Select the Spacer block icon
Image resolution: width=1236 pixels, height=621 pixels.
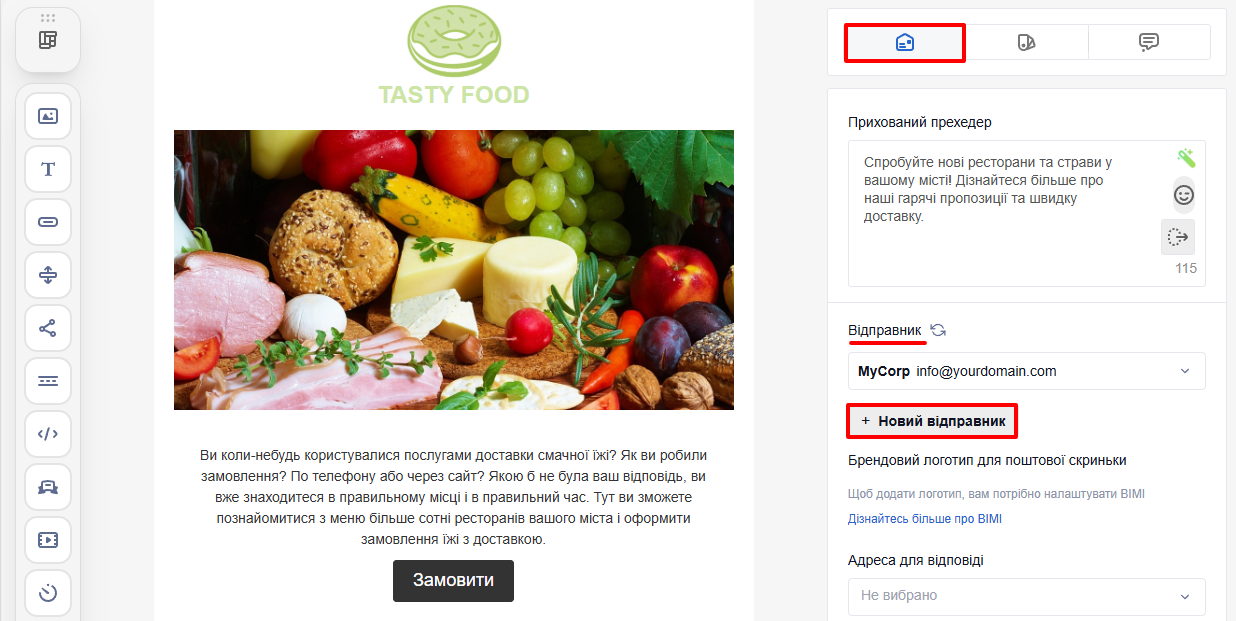point(48,275)
